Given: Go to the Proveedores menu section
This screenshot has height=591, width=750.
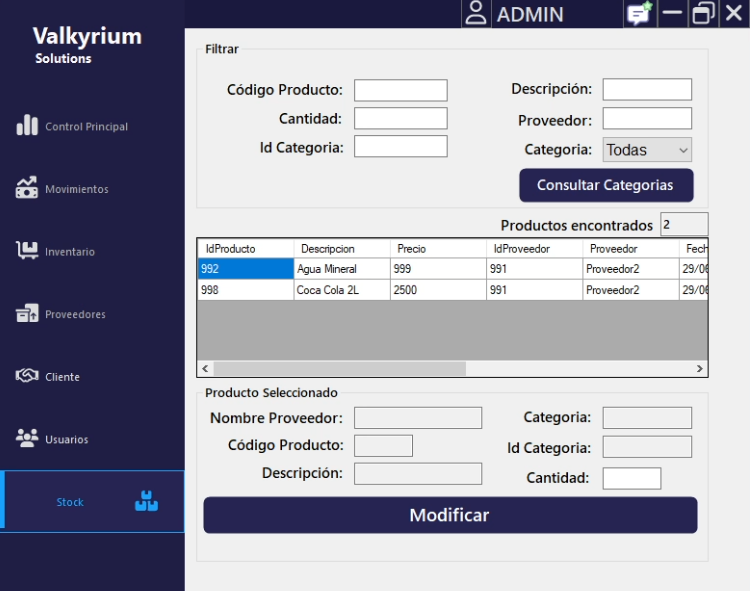Looking at the screenshot, I should pyautogui.click(x=75, y=314).
